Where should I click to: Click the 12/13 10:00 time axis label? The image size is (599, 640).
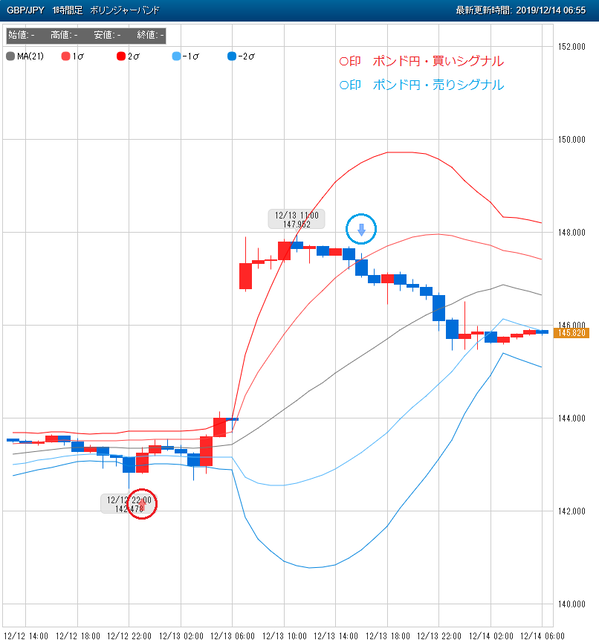click(x=284, y=636)
